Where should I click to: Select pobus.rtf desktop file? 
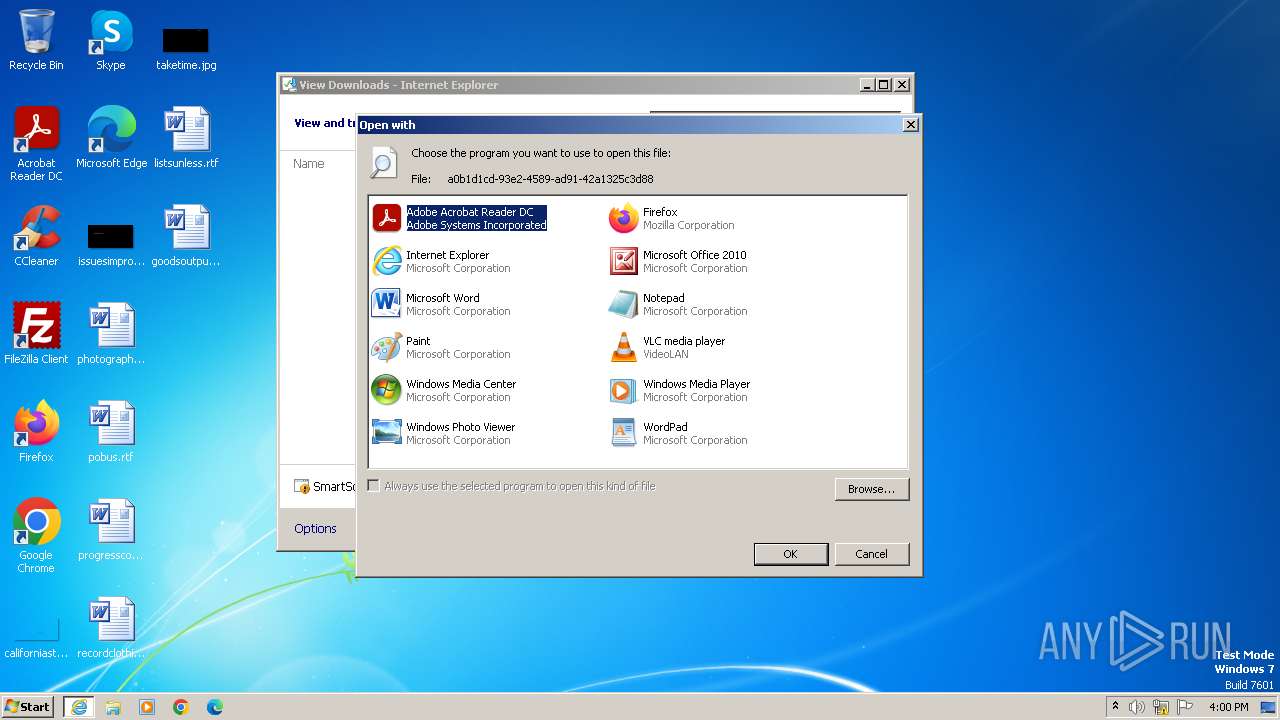(x=111, y=432)
